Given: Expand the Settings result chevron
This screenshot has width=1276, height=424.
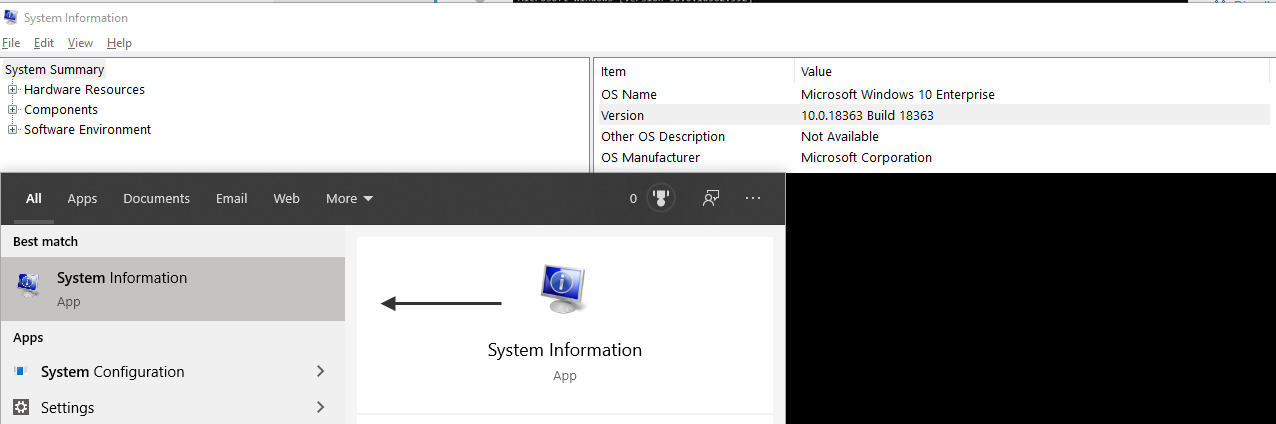Looking at the screenshot, I should click(320, 407).
